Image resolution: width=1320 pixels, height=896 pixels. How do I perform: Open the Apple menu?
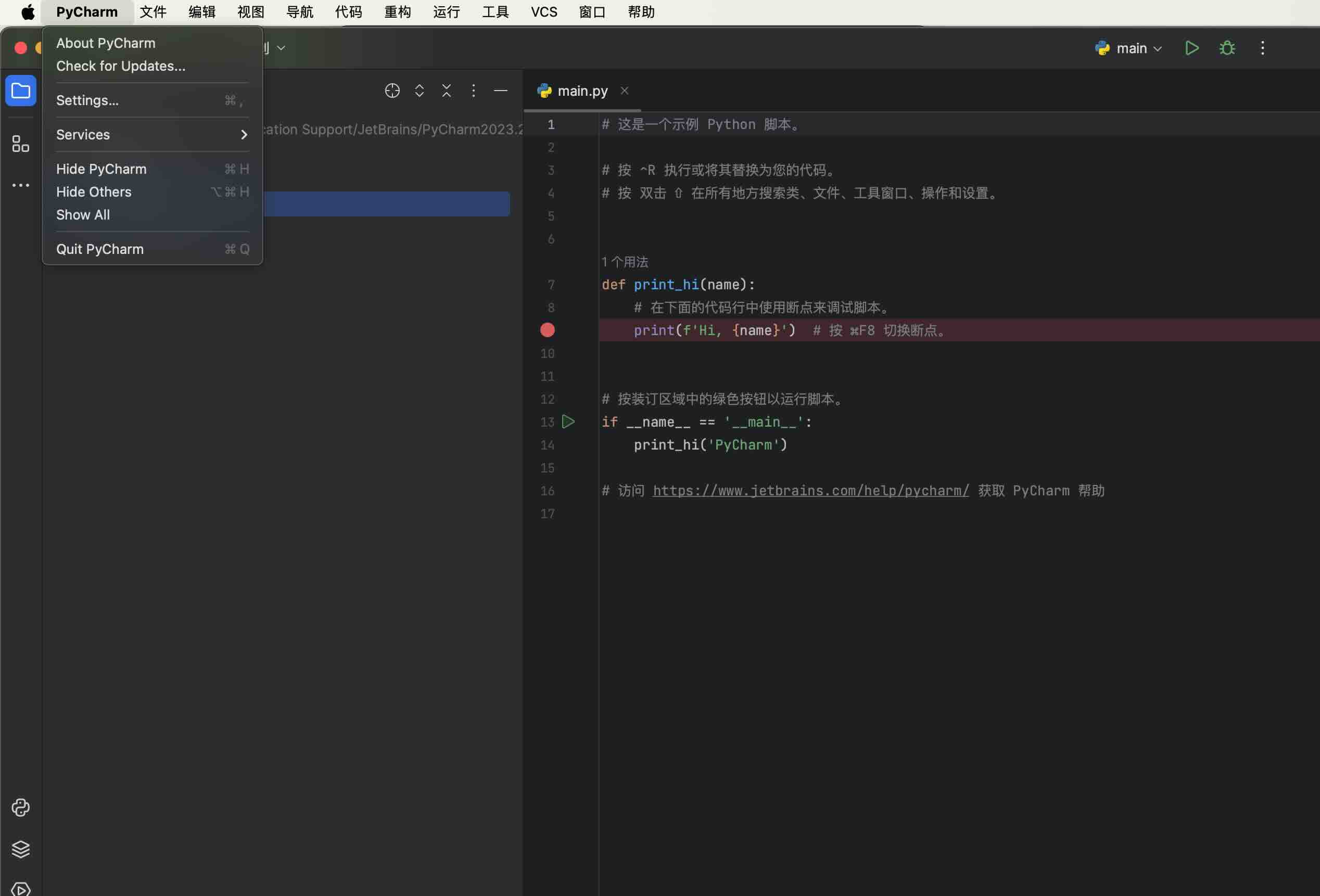(27, 12)
